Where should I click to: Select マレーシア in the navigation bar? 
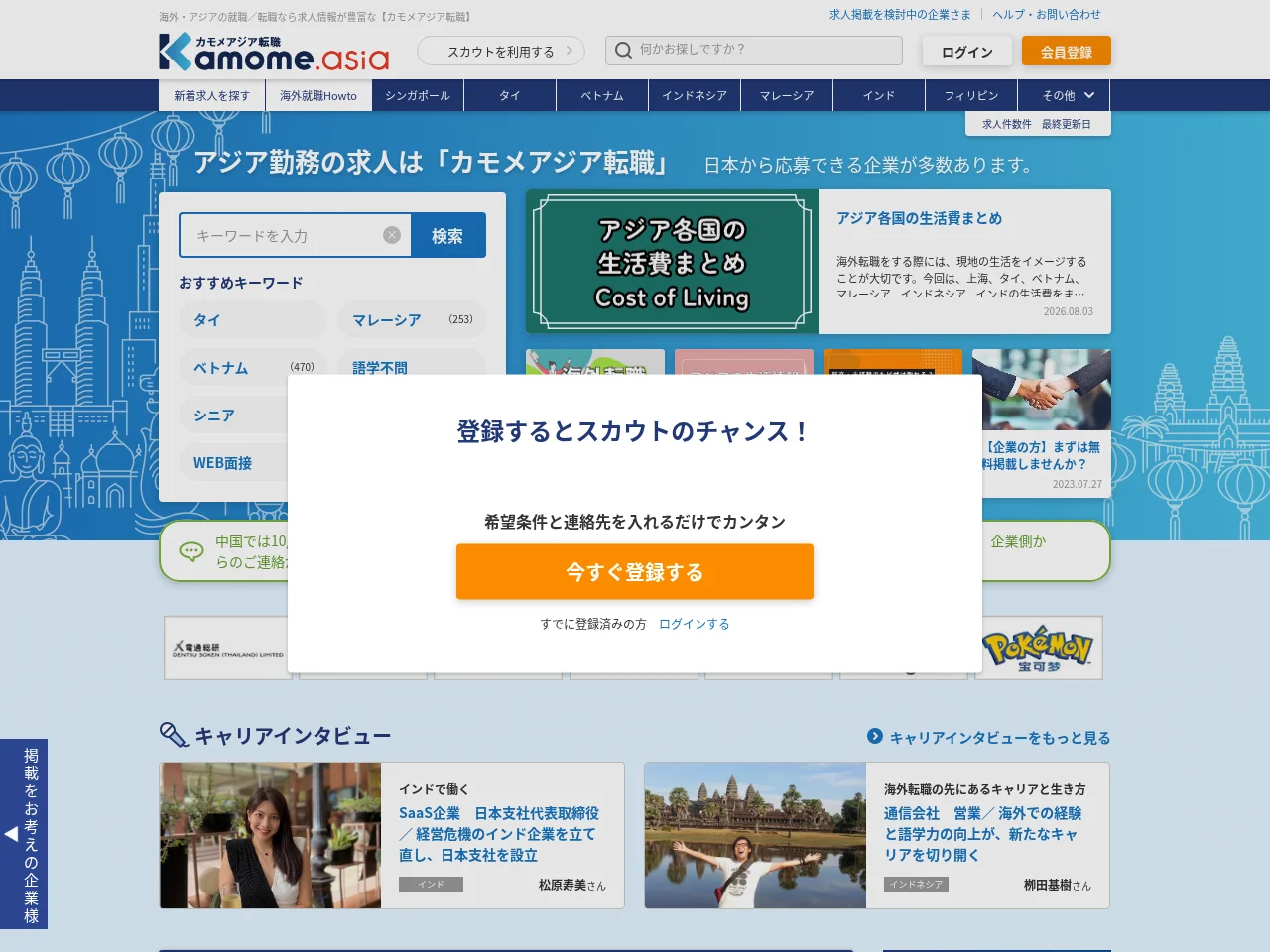click(x=787, y=95)
